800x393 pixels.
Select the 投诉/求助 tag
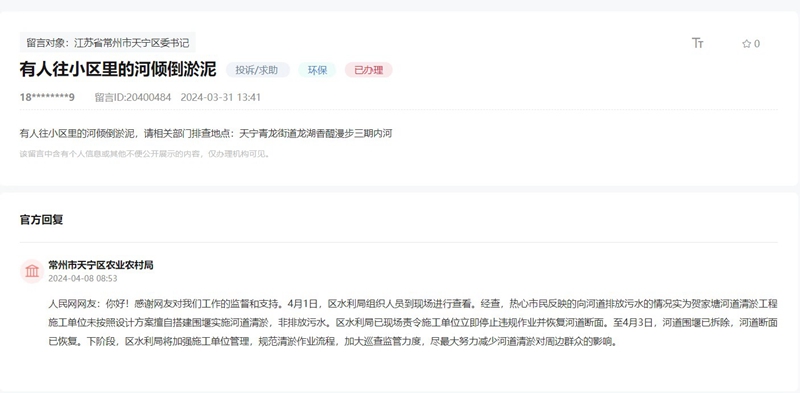click(258, 70)
